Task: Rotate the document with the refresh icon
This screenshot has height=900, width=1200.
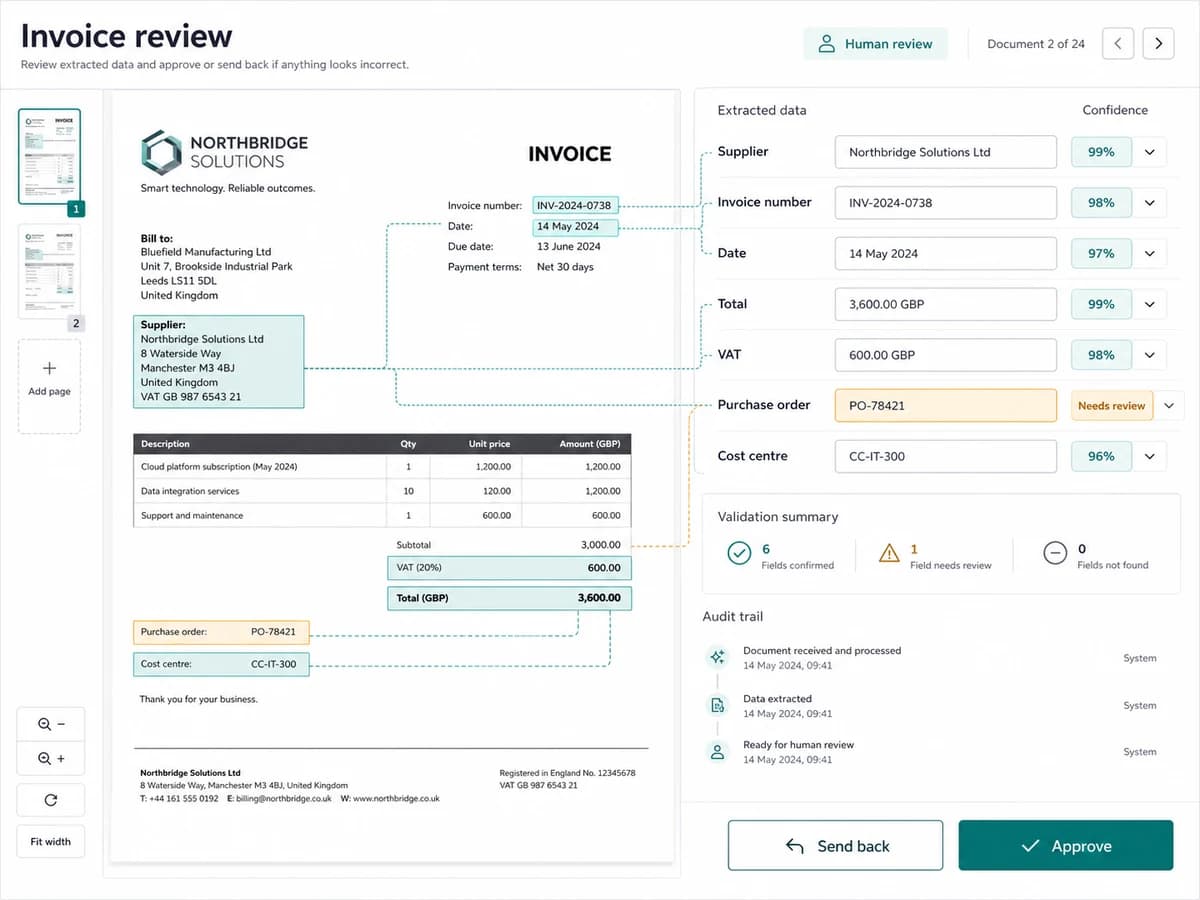Action: tap(51, 800)
